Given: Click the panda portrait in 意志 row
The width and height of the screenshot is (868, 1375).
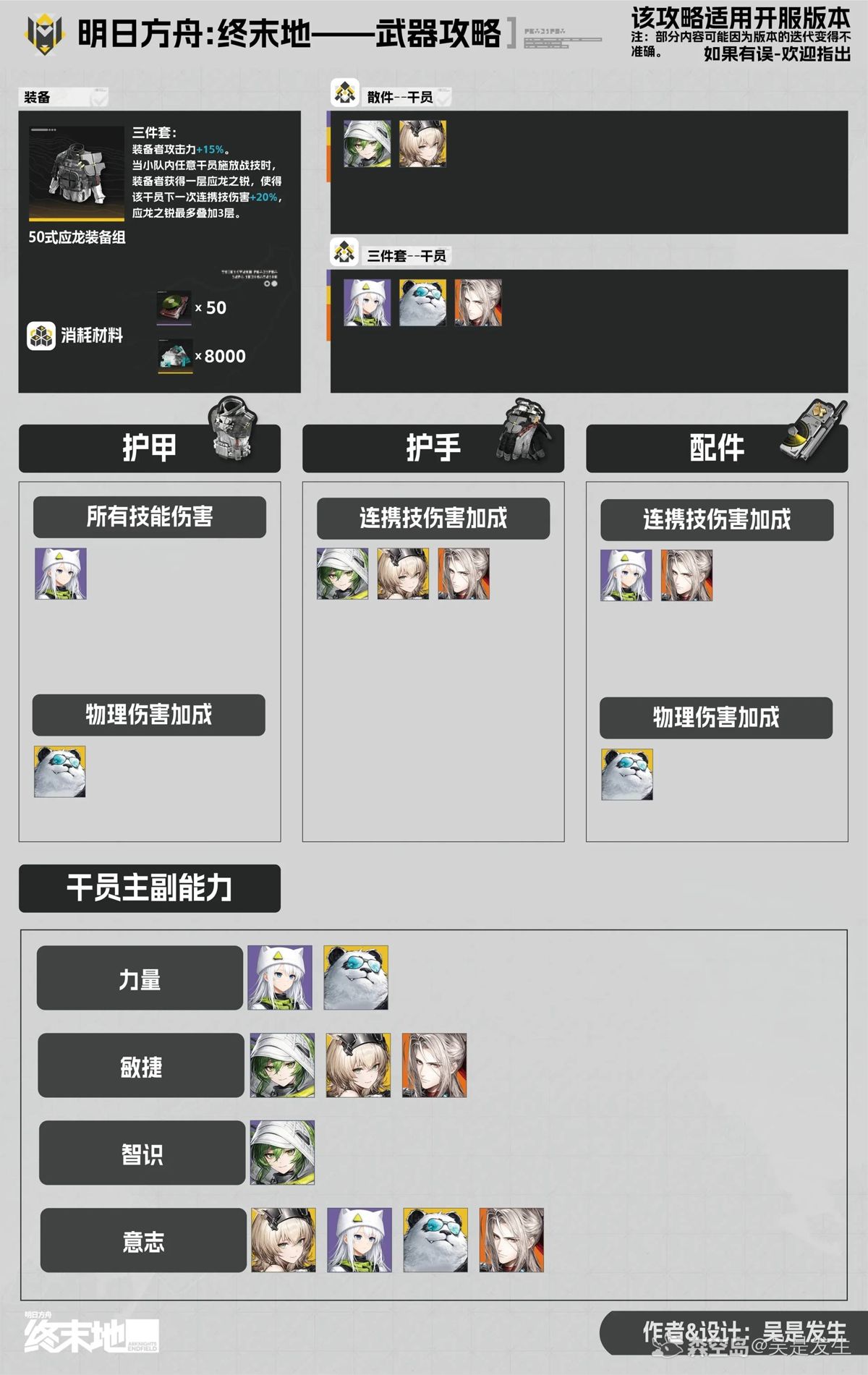Looking at the screenshot, I should [x=435, y=1240].
